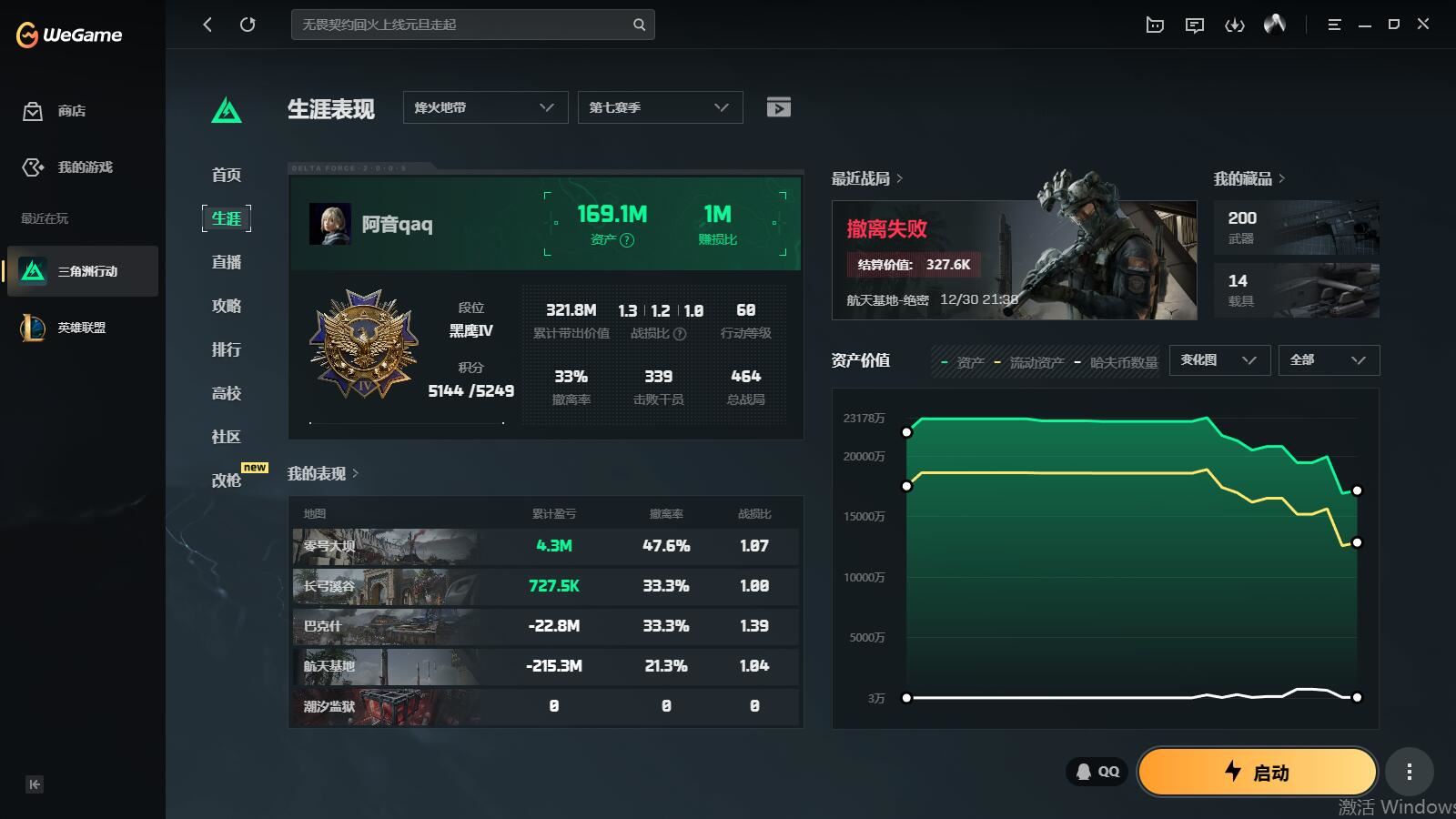Open the download manager icon

(x=1234, y=25)
